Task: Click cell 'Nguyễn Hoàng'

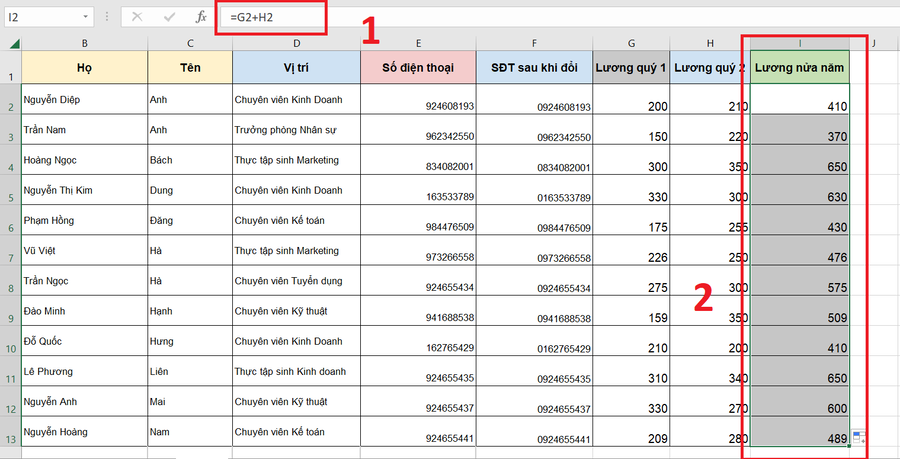Action: (84, 431)
